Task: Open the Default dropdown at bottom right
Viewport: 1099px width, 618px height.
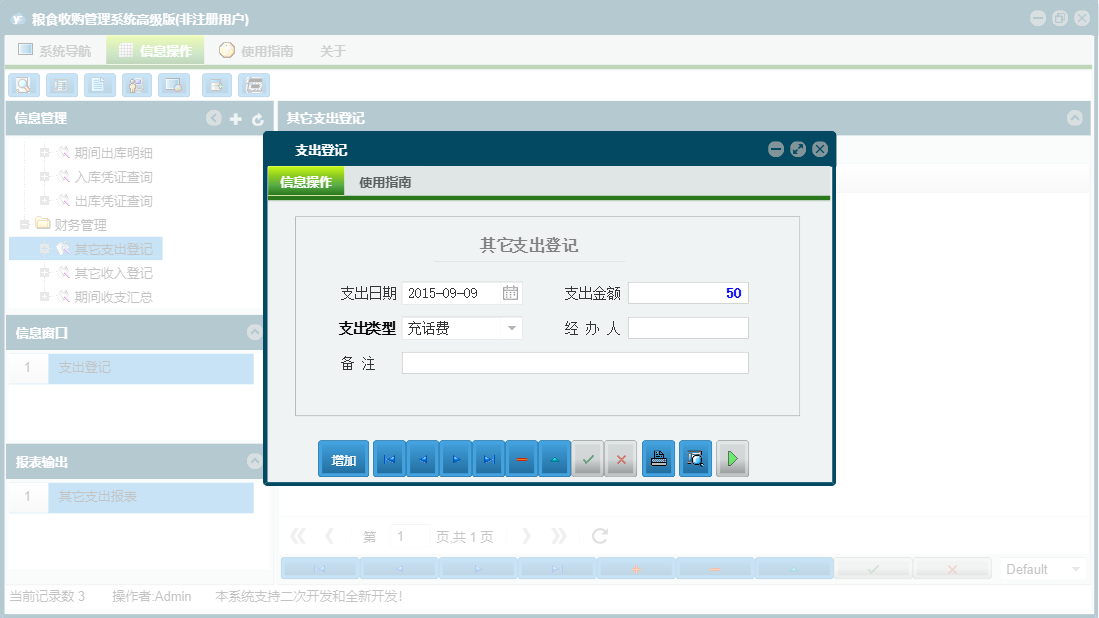Action: click(1043, 567)
